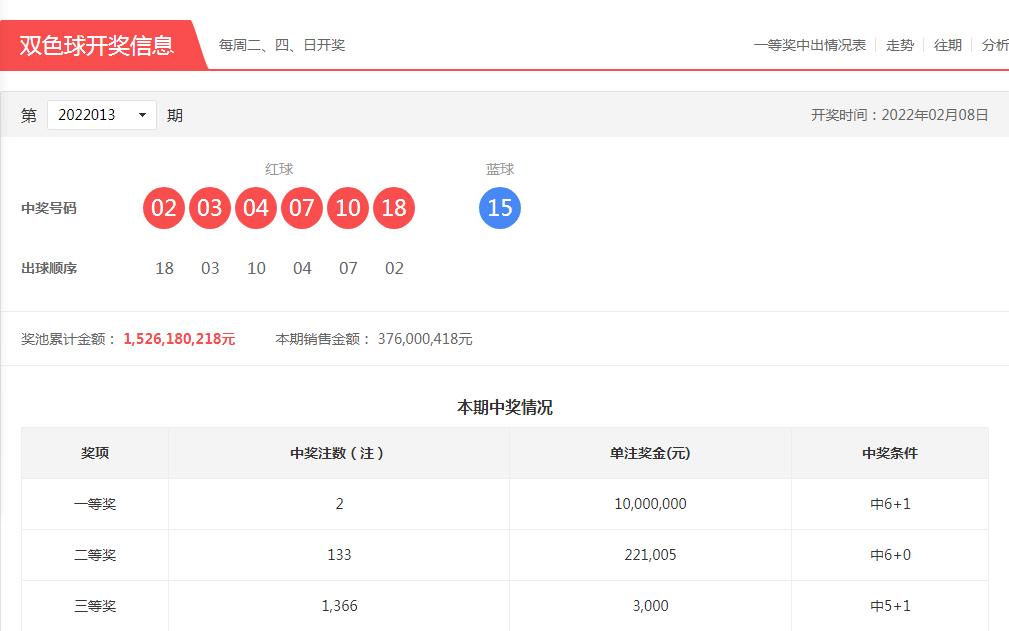This screenshot has height=631, width=1009.
Task: Click the 中奖注数（注）column header
Action: coord(337,453)
